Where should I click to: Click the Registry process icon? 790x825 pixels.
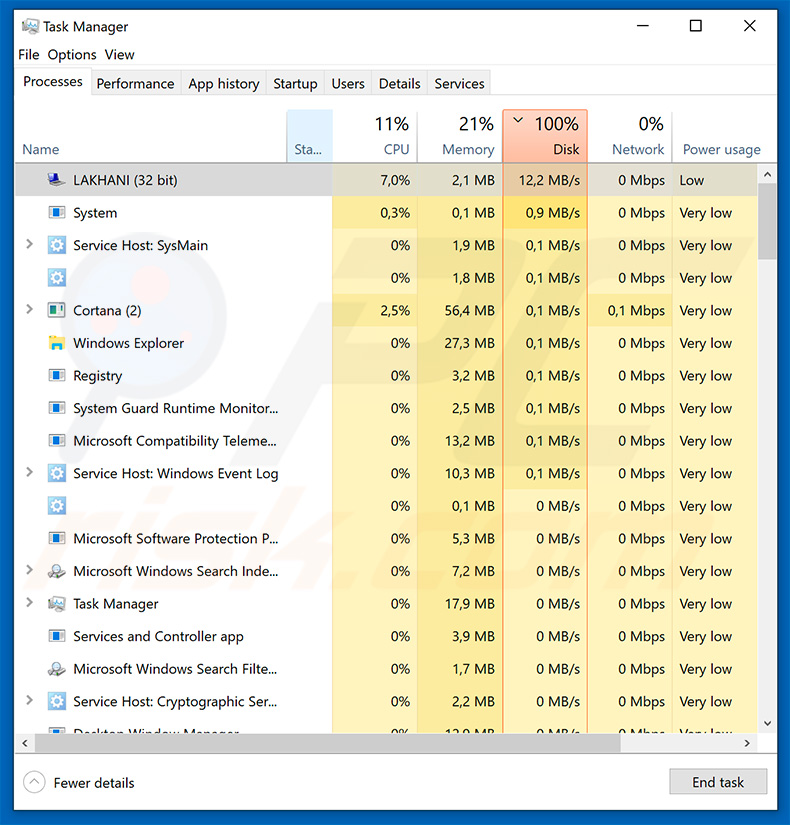click(56, 376)
